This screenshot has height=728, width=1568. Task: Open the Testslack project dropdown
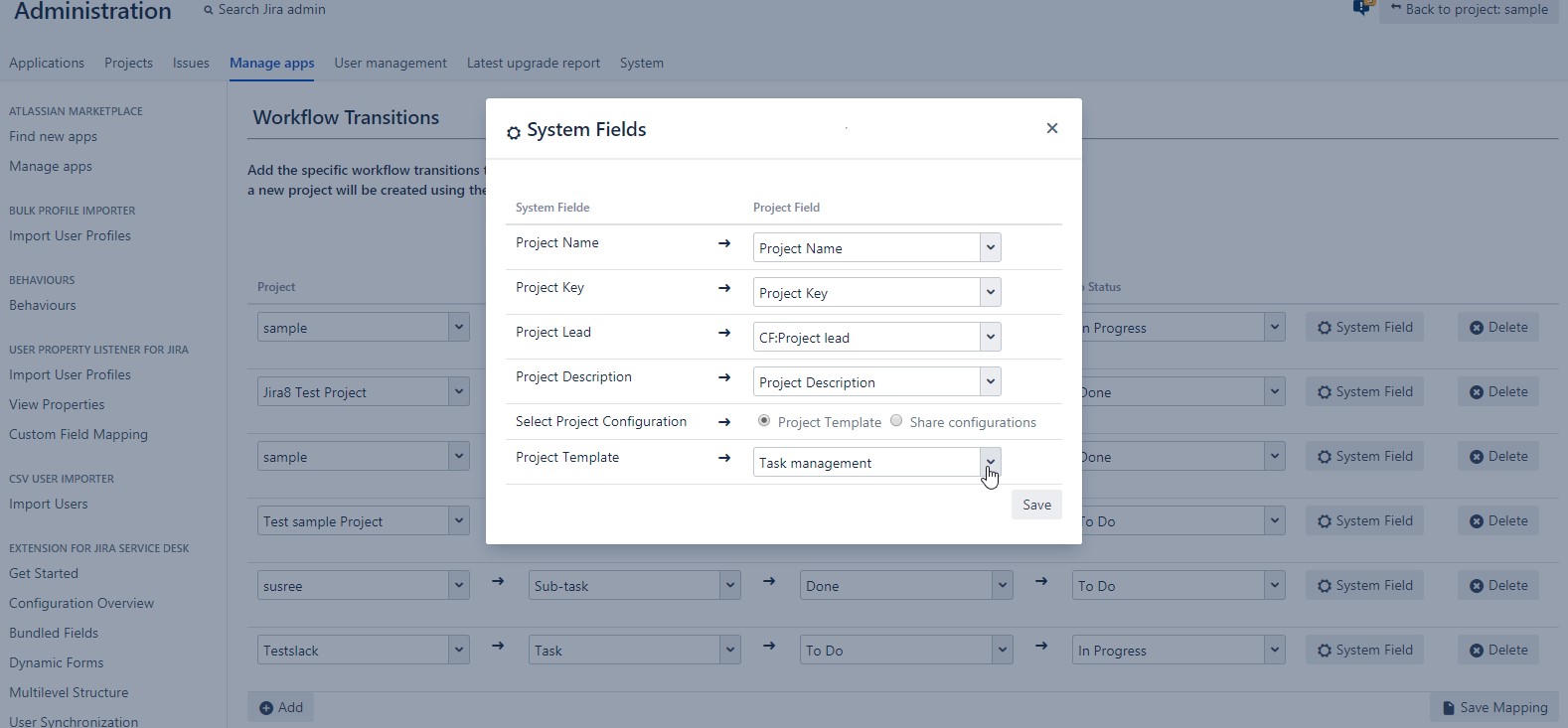[364, 650]
